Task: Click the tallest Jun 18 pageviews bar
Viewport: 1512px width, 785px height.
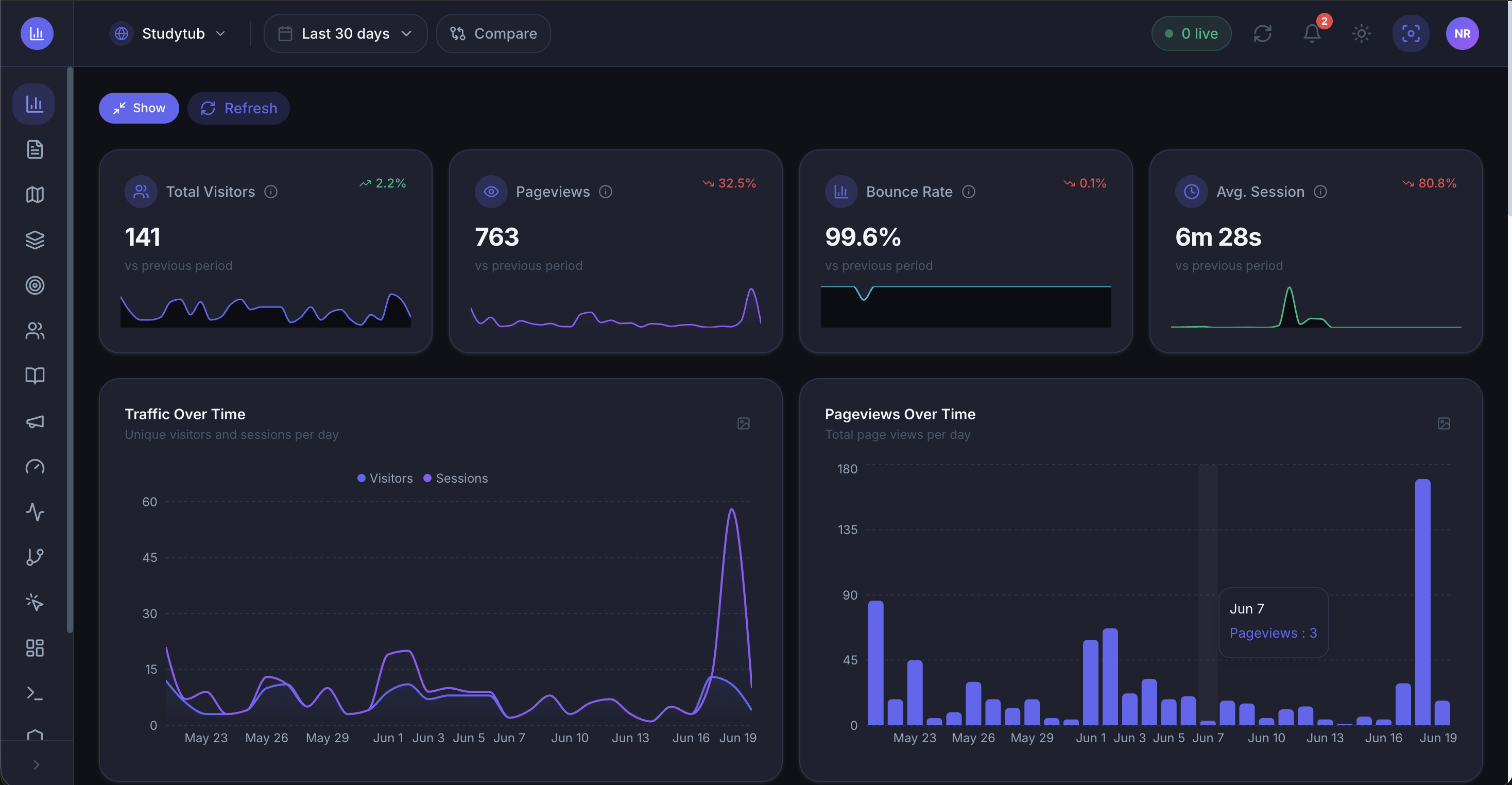Action: [1422, 602]
